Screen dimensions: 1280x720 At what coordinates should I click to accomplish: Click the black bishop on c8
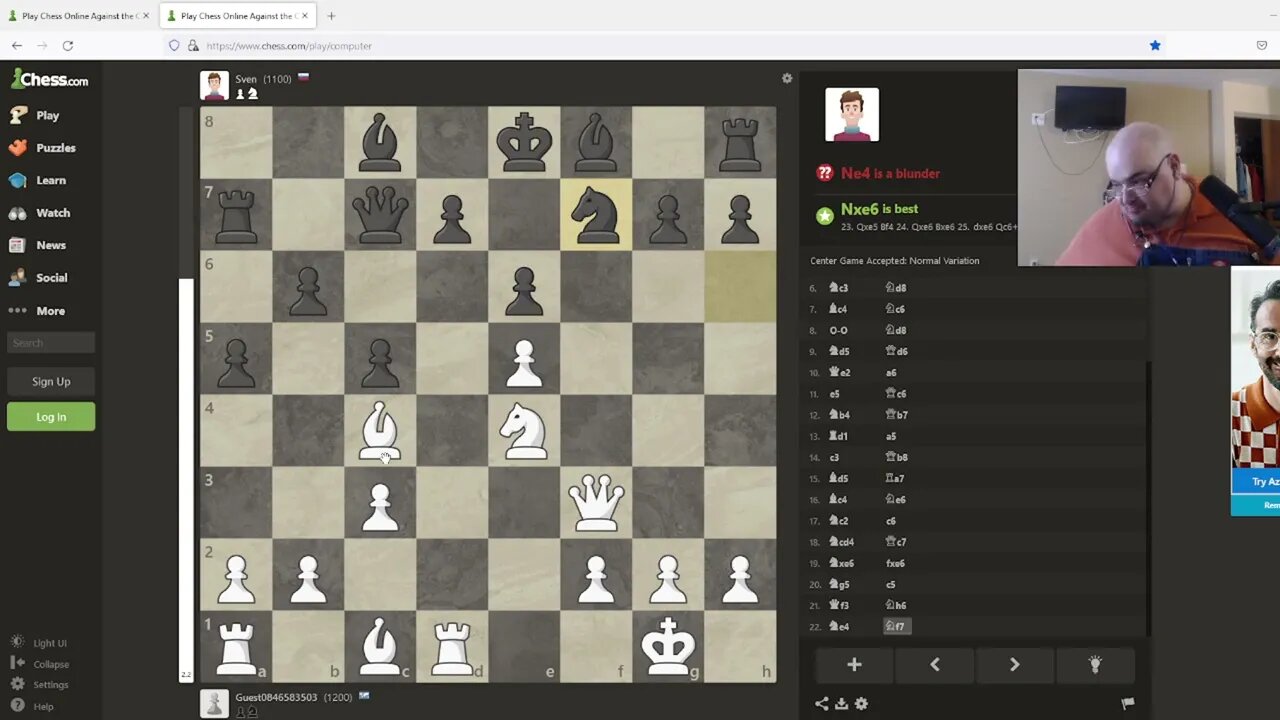pyautogui.click(x=380, y=142)
